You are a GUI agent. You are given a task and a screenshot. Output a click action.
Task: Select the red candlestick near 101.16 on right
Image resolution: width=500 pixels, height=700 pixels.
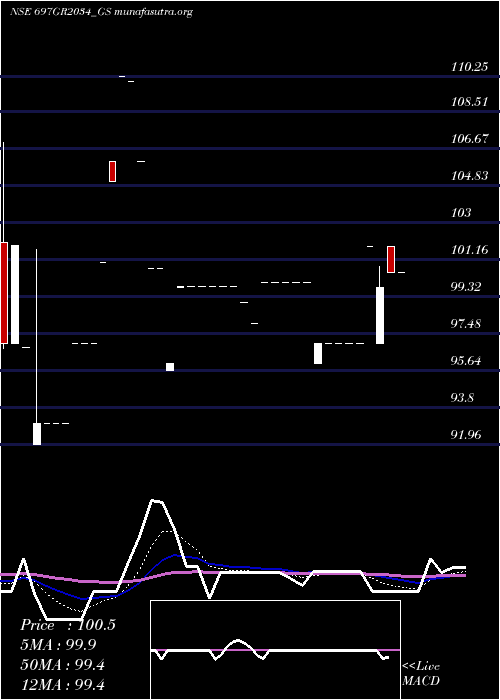click(391, 259)
